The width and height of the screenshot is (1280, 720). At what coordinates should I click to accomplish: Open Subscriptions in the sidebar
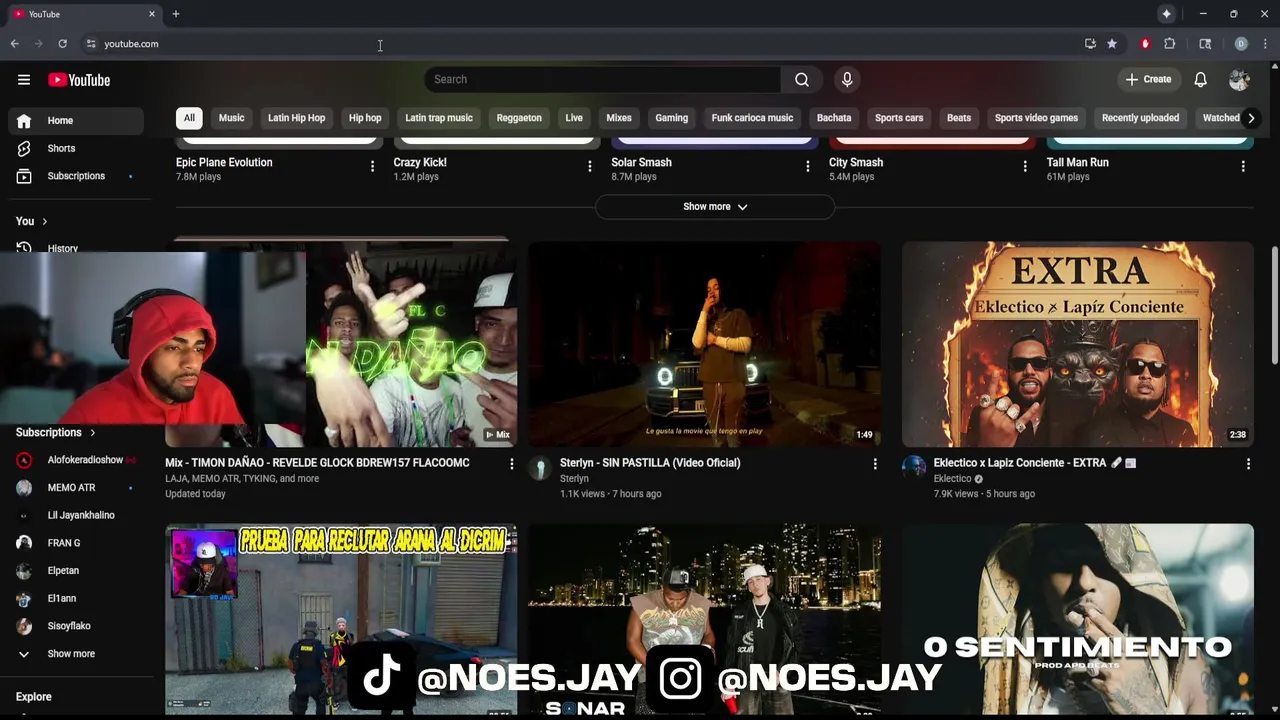(x=76, y=176)
